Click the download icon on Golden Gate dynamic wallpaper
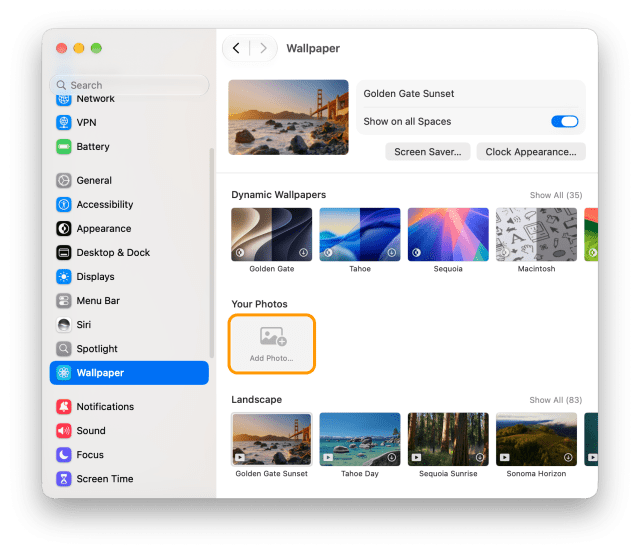This screenshot has width=640, height=554. tap(303, 253)
